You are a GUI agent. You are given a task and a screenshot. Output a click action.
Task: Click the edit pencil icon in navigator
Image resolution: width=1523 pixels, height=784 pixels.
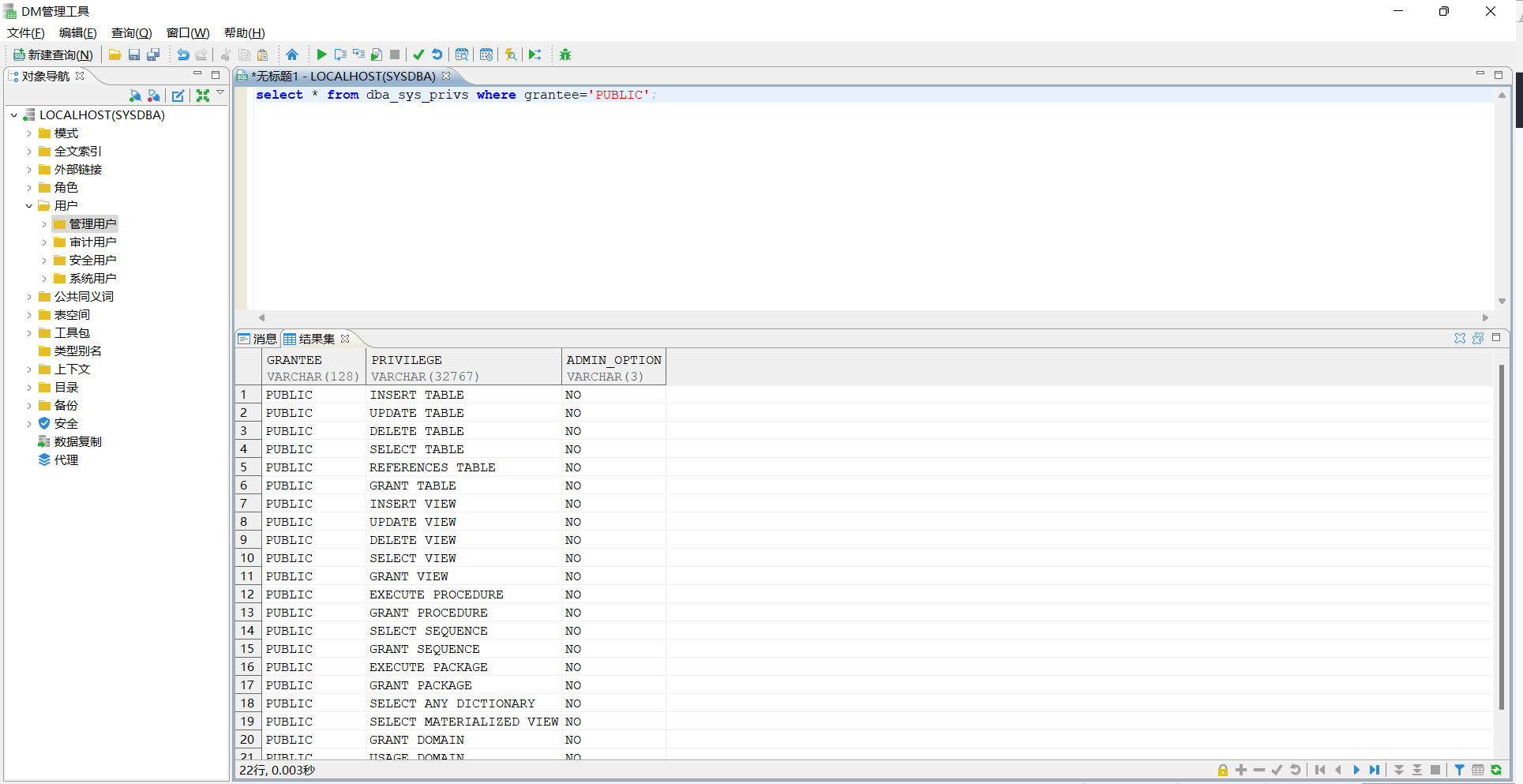178,96
